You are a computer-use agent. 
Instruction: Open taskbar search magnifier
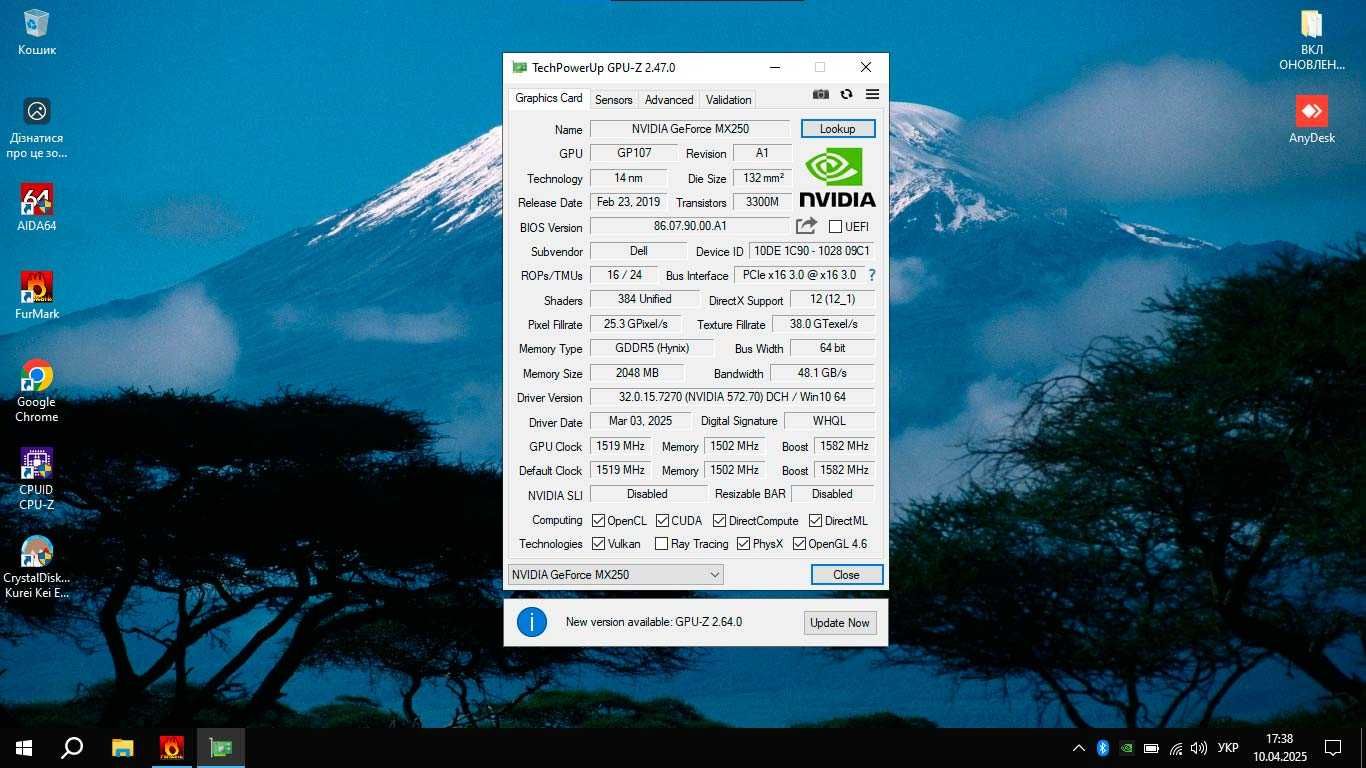coord(72,747)
